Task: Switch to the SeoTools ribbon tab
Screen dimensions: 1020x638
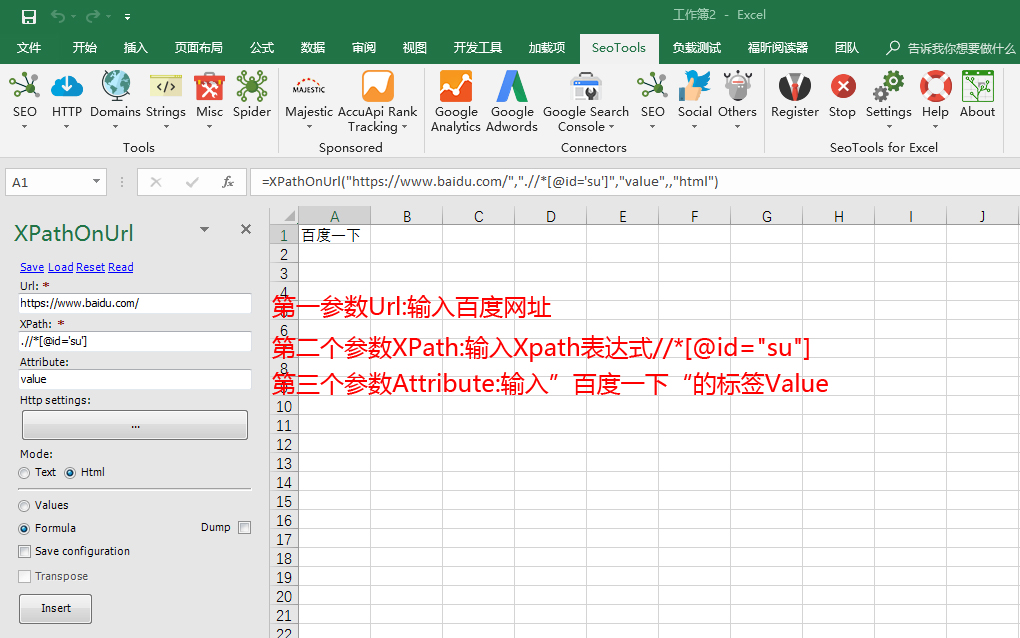Action: 619,46
